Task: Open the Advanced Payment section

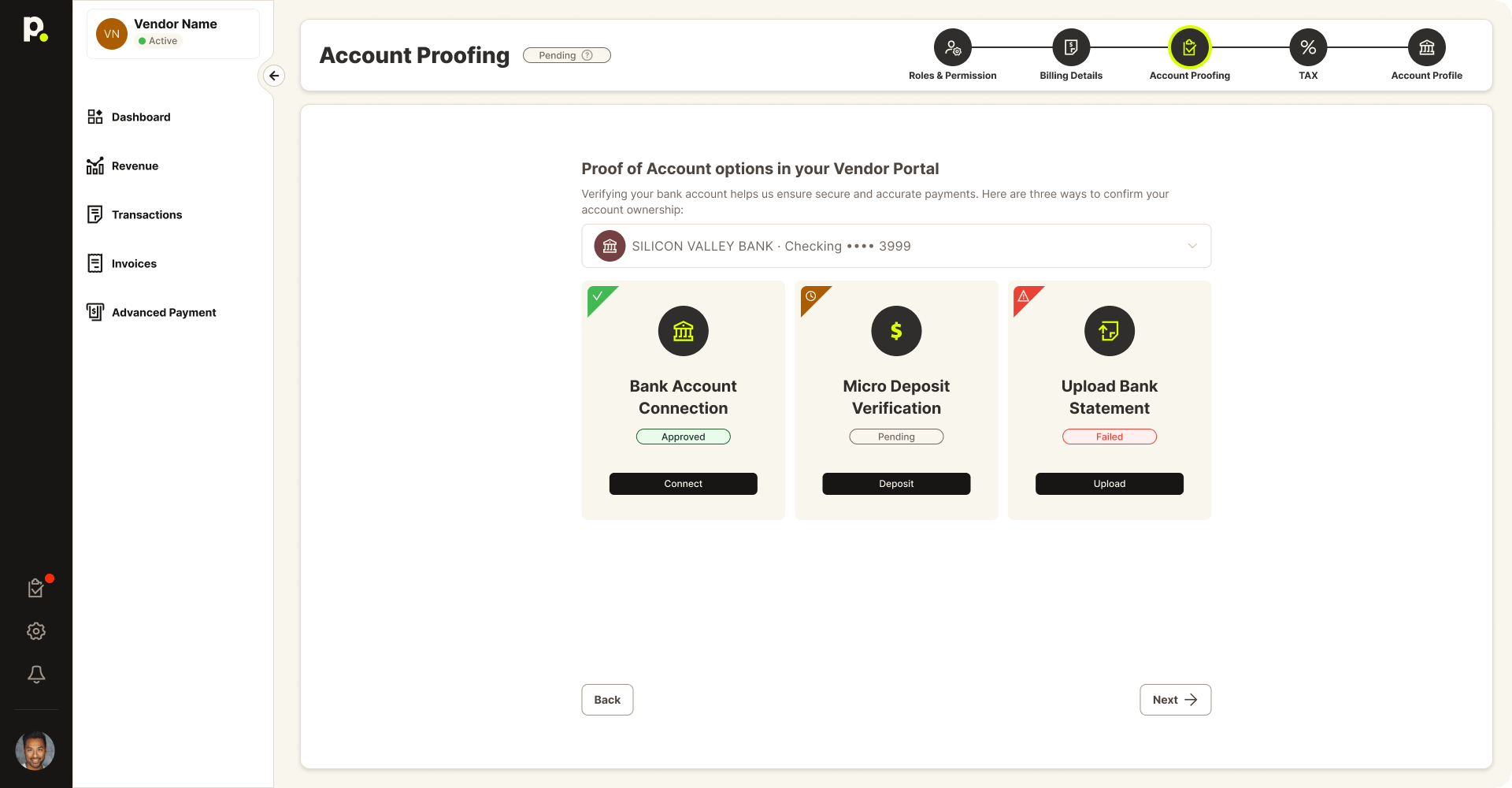Action: (x=164, y=313)
